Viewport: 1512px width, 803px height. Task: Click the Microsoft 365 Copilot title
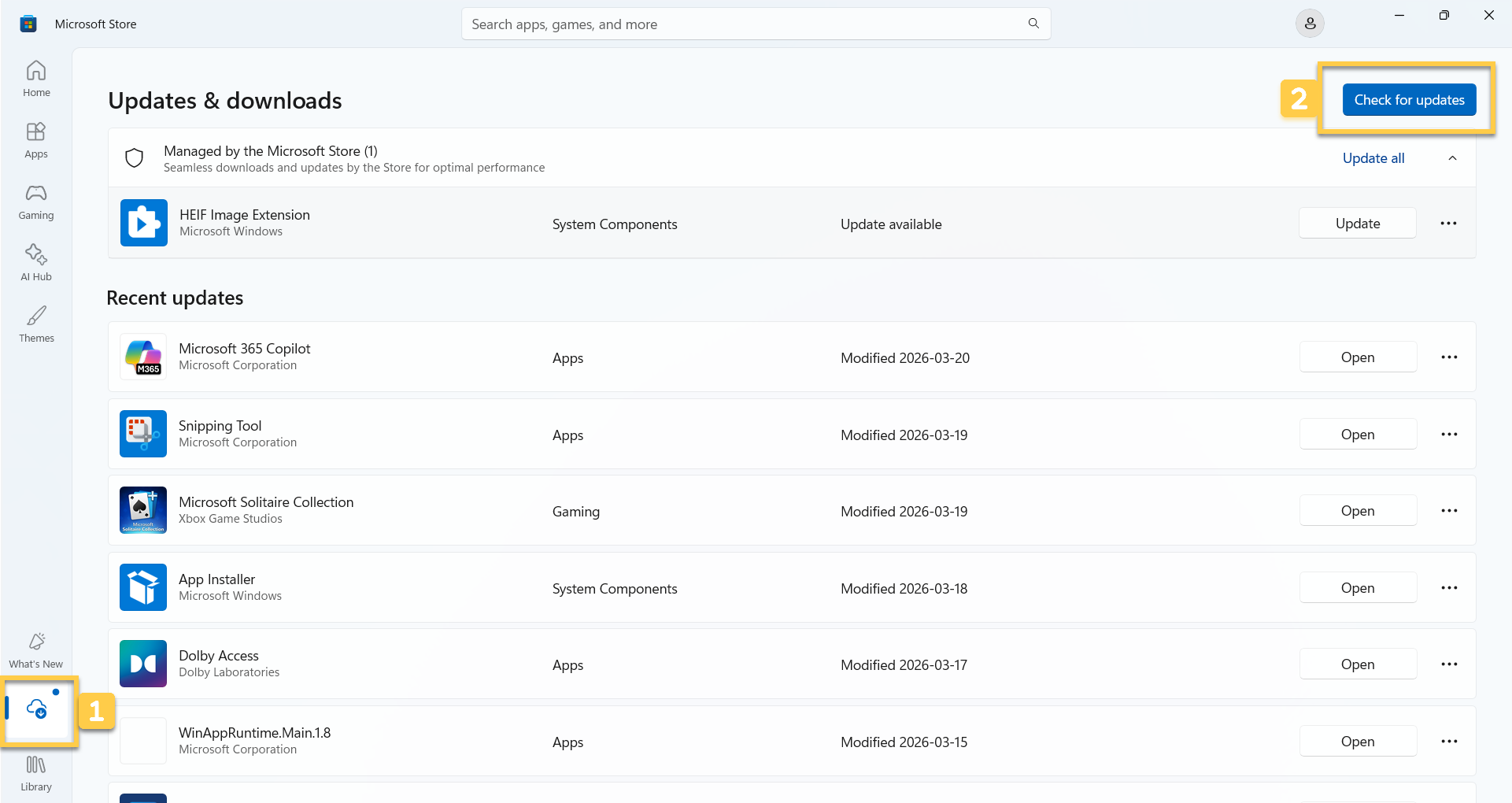point(245,349)
